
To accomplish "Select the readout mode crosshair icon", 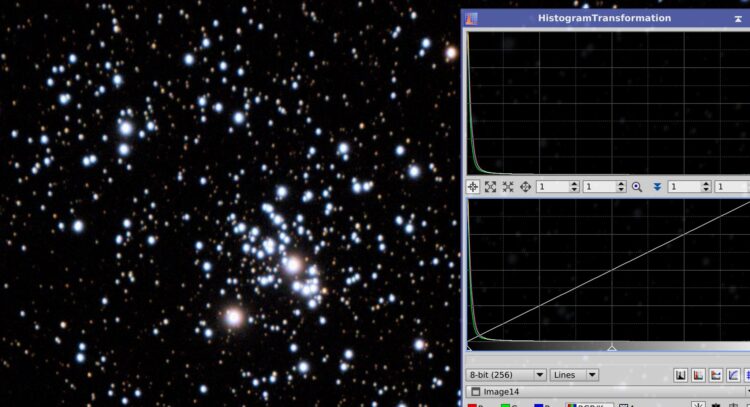I will coord(473,187).
